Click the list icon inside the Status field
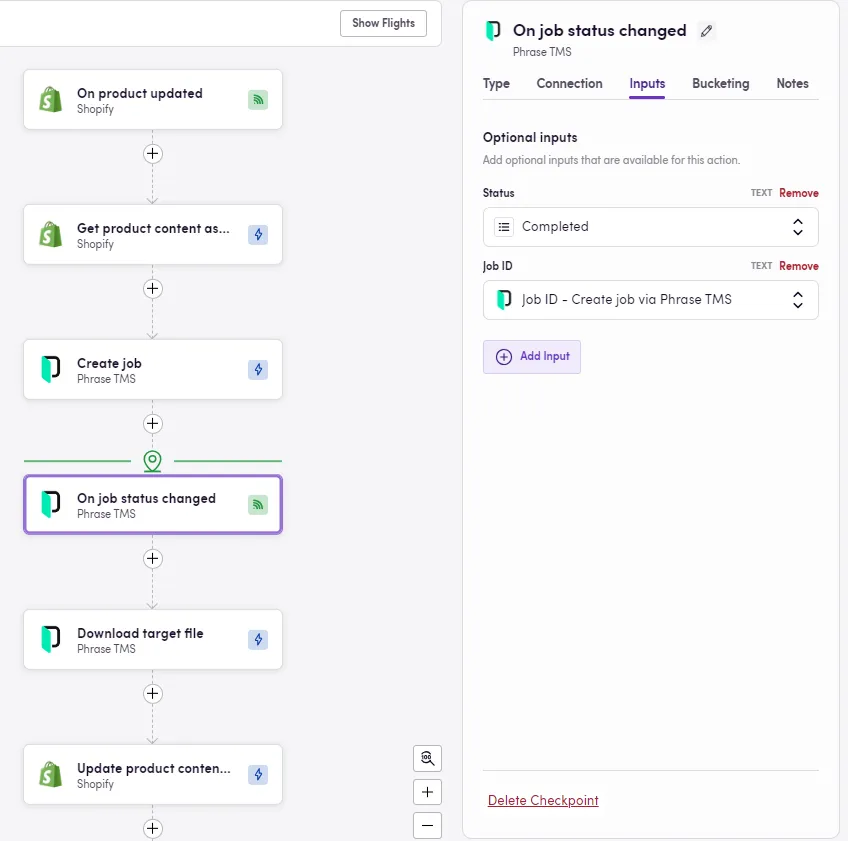This screenshot has height=841, width=848. [x=505, y=227]
